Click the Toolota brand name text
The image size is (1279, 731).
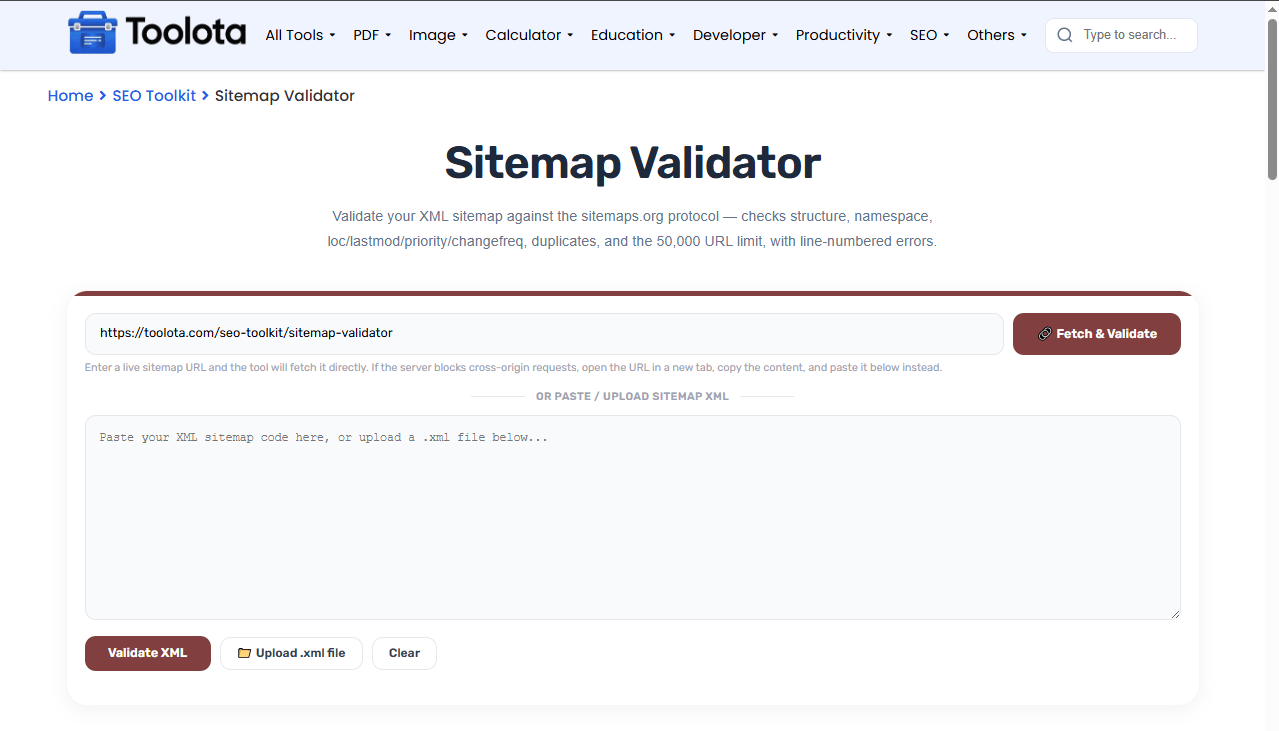click(x=186, y=33)
